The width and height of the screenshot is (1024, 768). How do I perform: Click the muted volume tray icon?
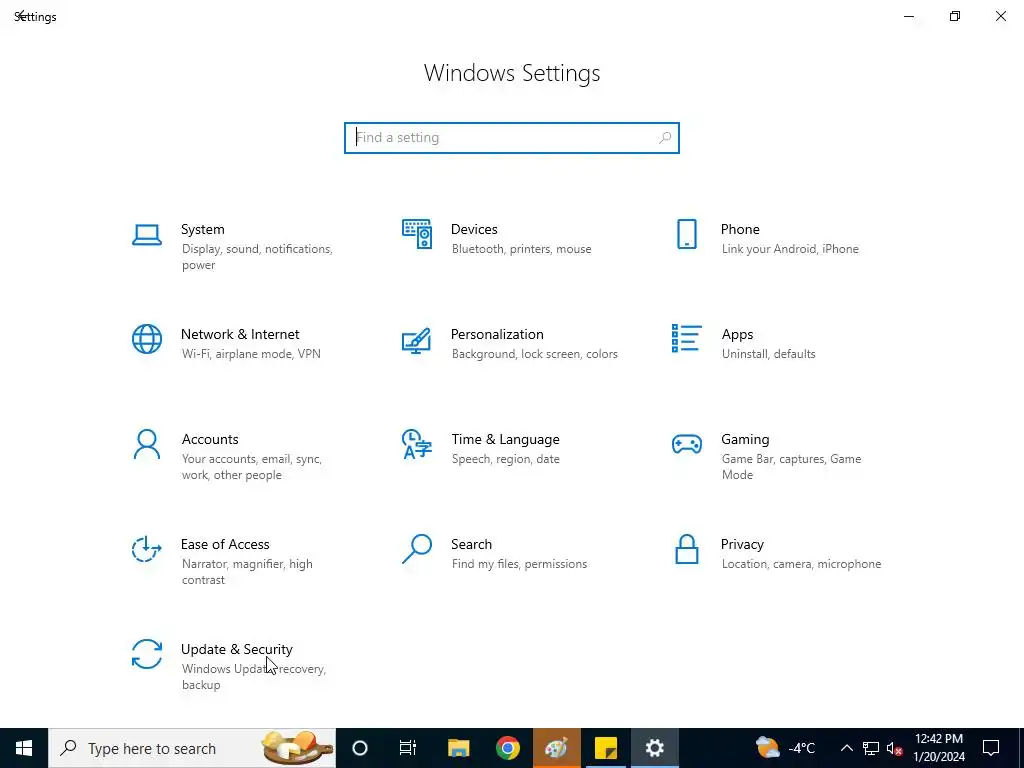point(895,748)
